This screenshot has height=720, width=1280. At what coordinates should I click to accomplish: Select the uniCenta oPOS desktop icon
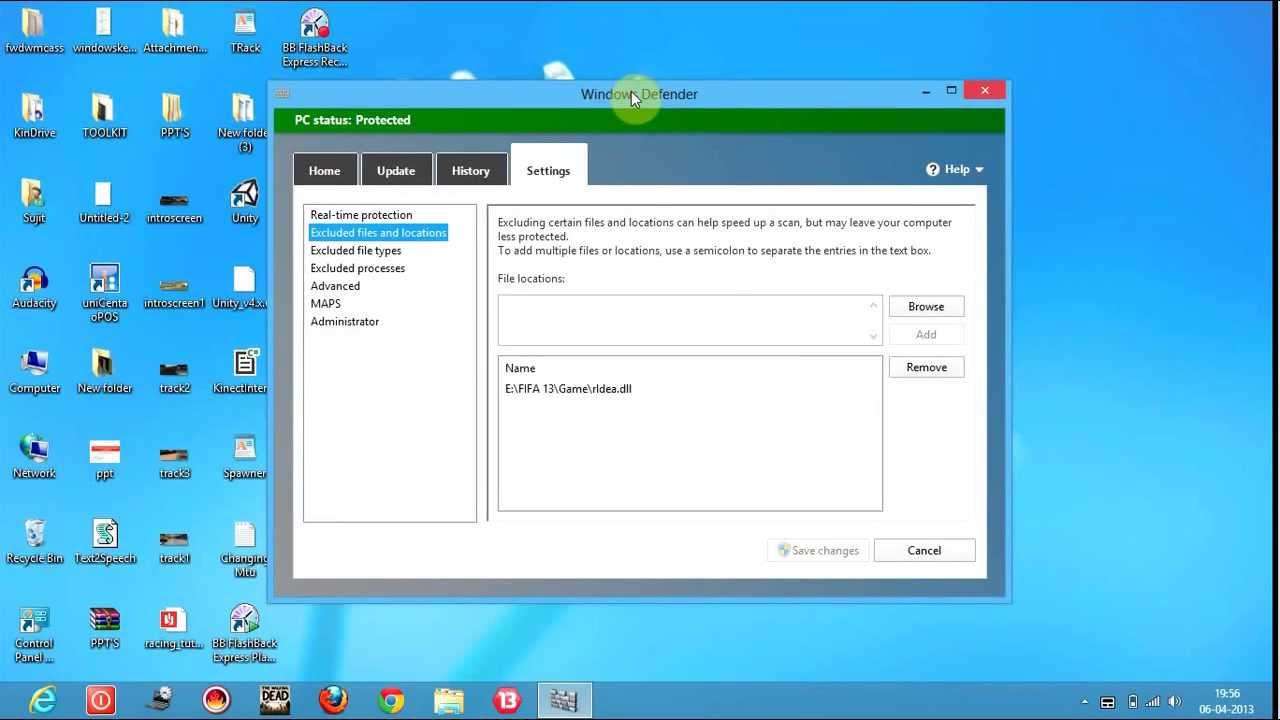(x=104, y=293)
